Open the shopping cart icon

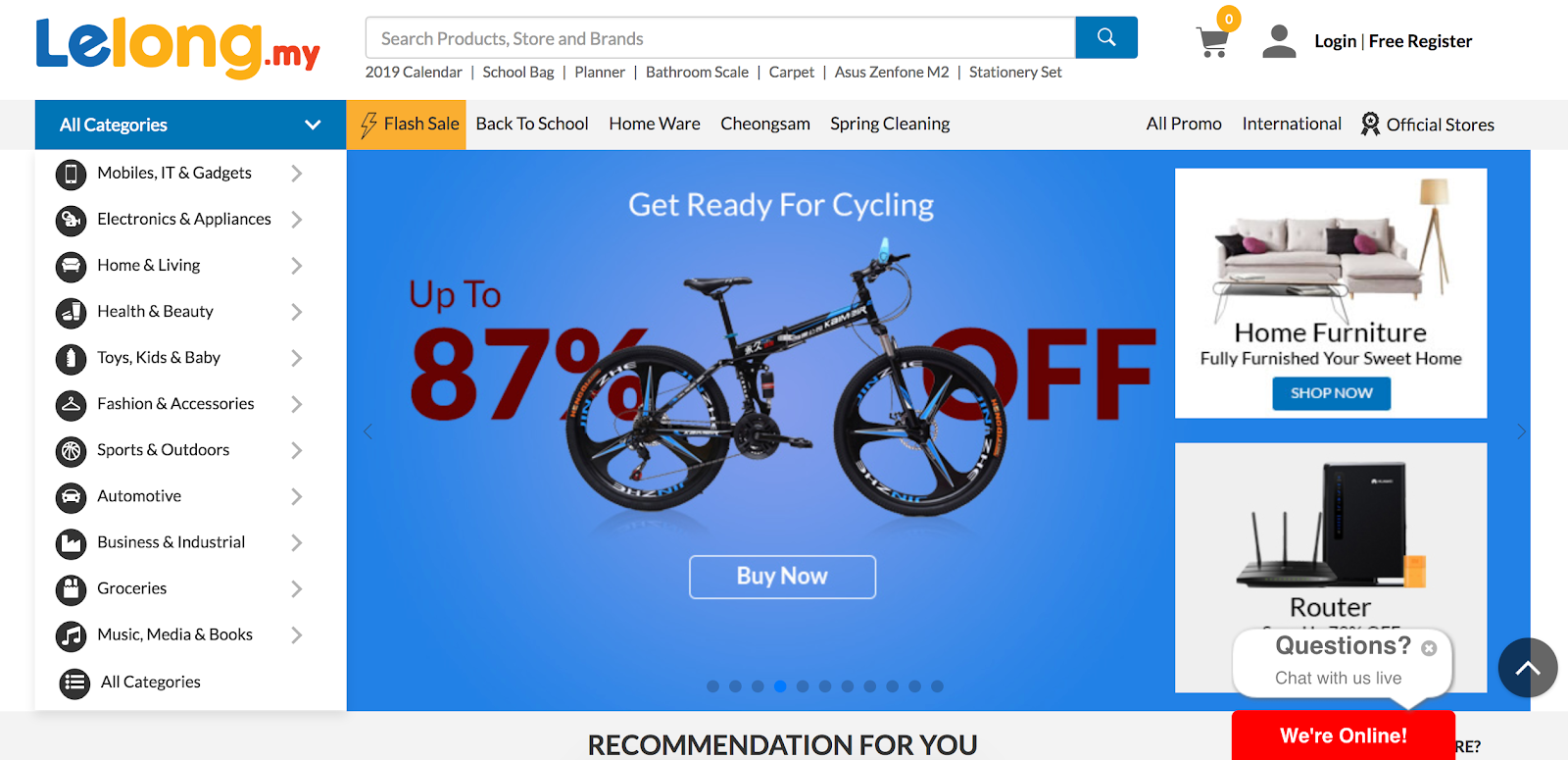1213,41
